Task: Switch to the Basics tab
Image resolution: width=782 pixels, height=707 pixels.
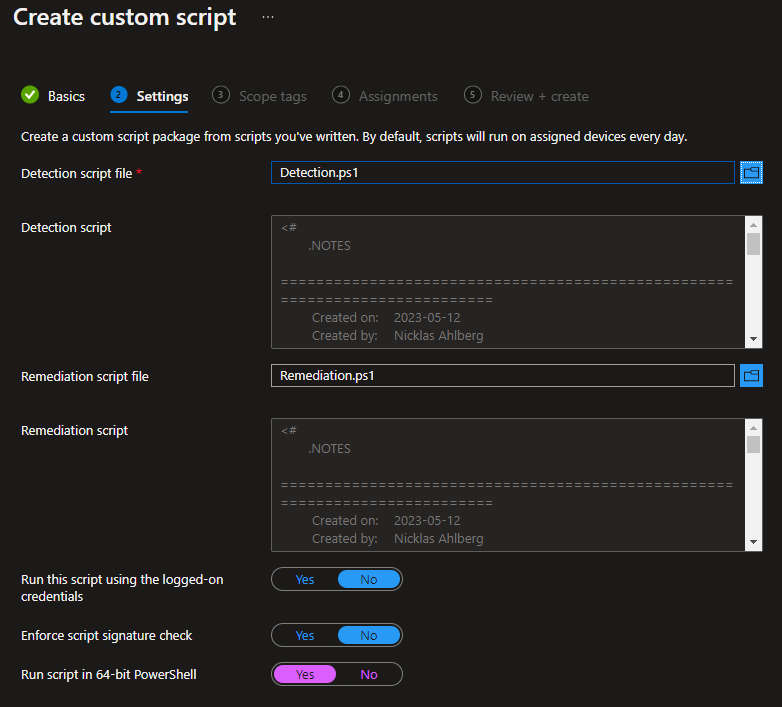Action: (x=66, y=97)
